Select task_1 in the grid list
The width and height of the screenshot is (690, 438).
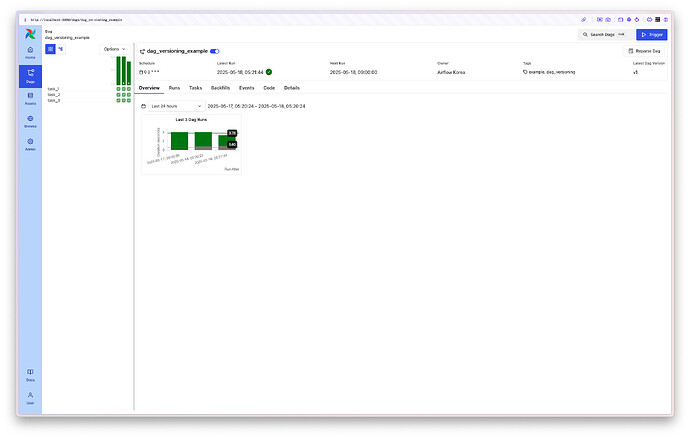click(x=53, y=89)
